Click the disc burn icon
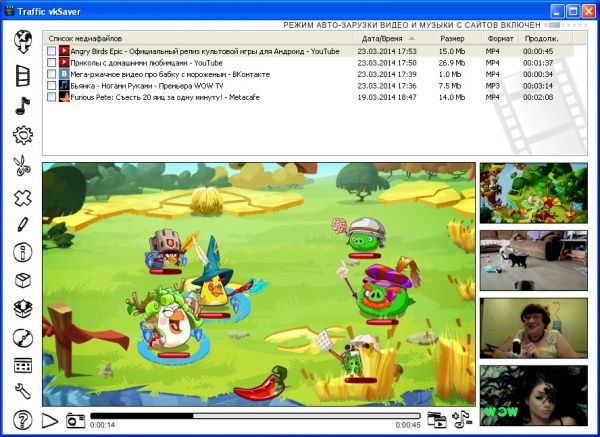Screen dimensions: 600x437 (23, 338)
